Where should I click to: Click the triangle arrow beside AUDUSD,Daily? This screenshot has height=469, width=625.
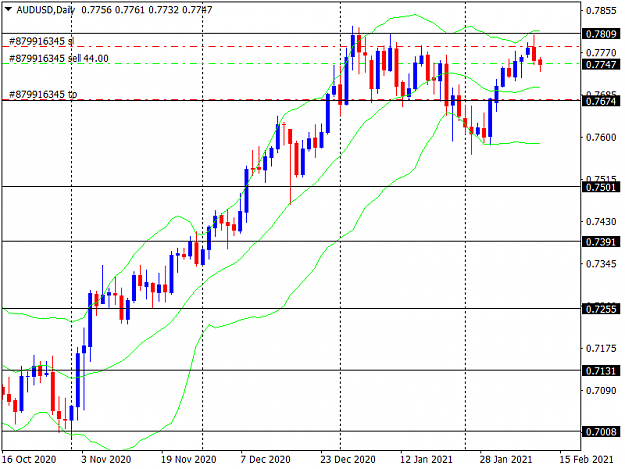pyautogui.click(x=8, y=9)
